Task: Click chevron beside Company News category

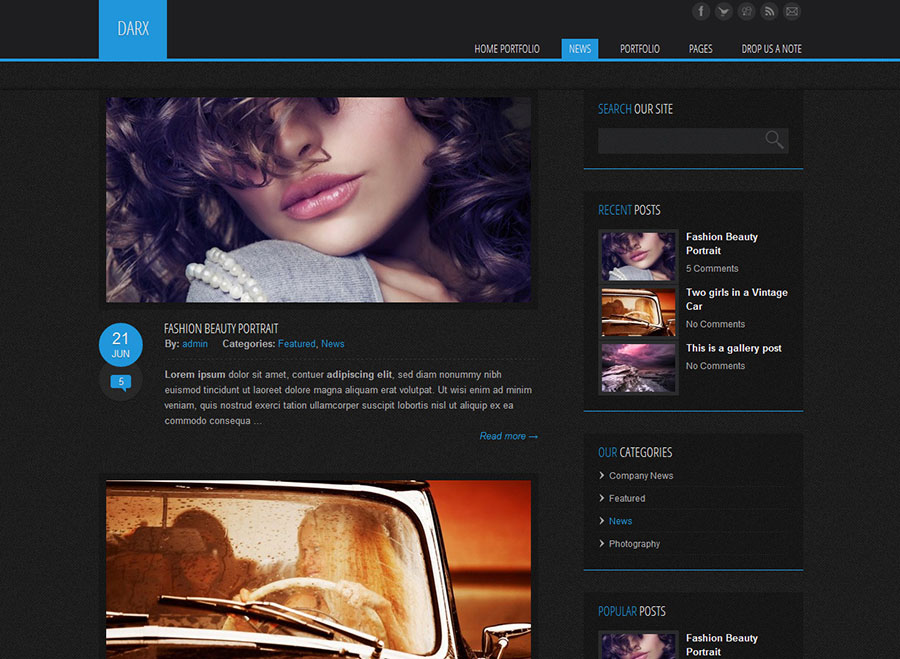Action: (x=602, y=475)
